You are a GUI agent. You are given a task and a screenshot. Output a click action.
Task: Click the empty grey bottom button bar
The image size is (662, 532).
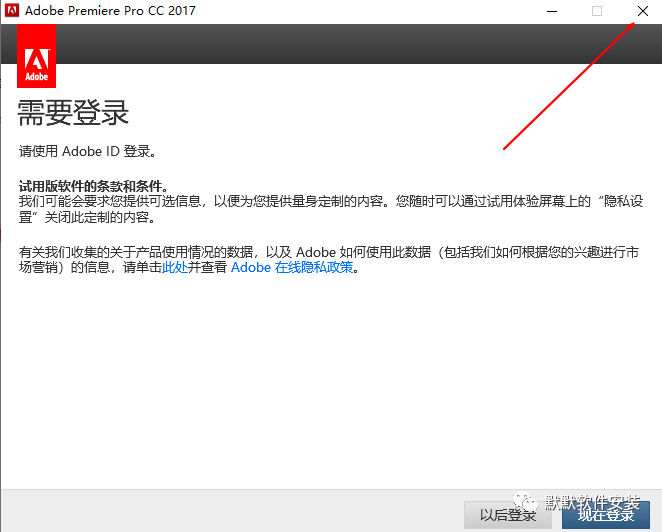[x=230, y=512]
